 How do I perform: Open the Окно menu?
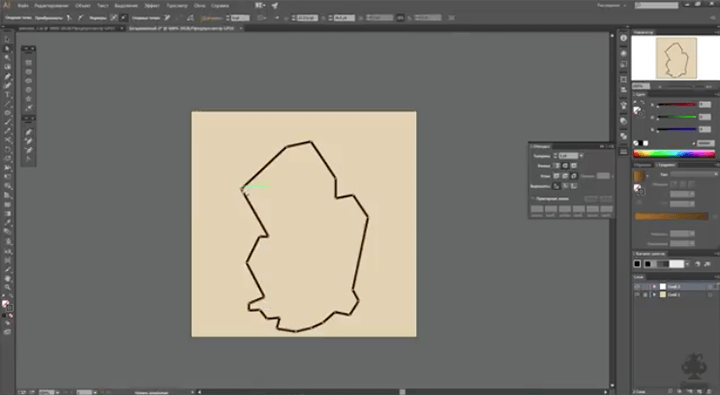tap(199, 6)
